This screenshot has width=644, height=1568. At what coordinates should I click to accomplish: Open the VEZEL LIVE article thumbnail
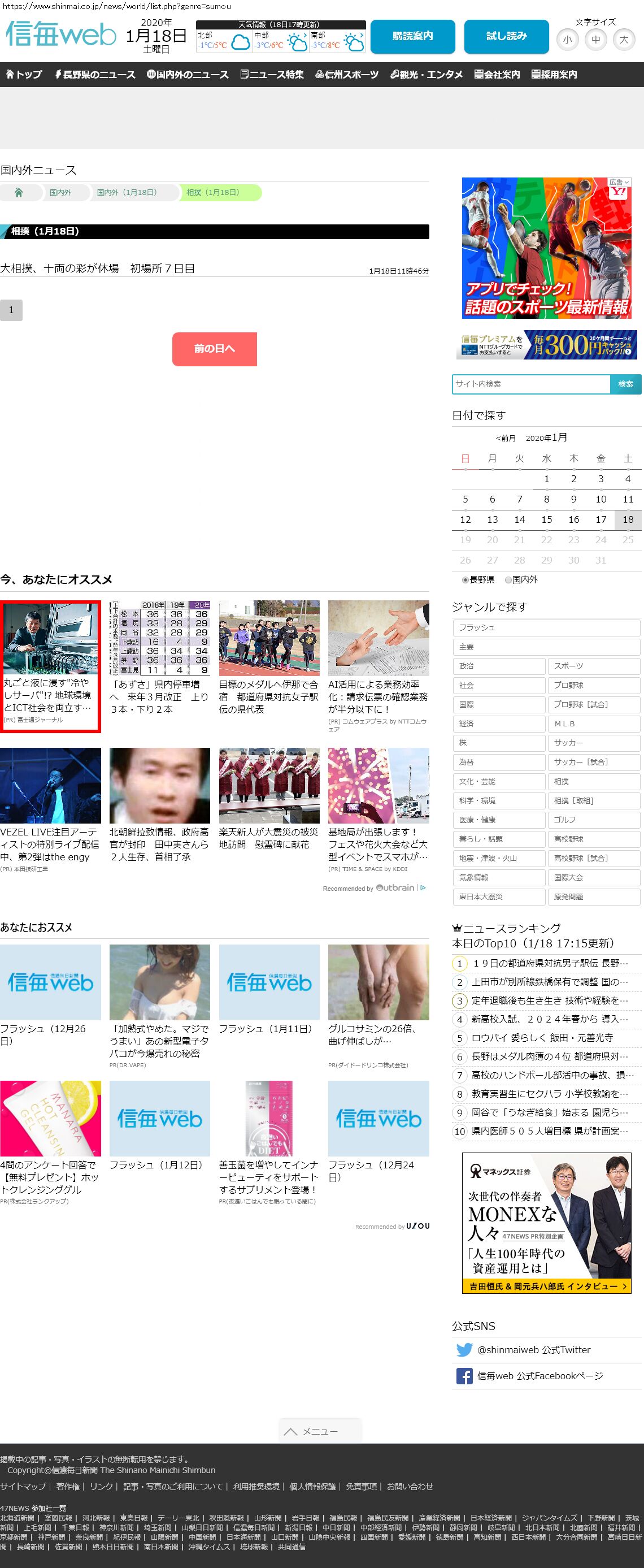pyautogui.click(x=50, y=785)
